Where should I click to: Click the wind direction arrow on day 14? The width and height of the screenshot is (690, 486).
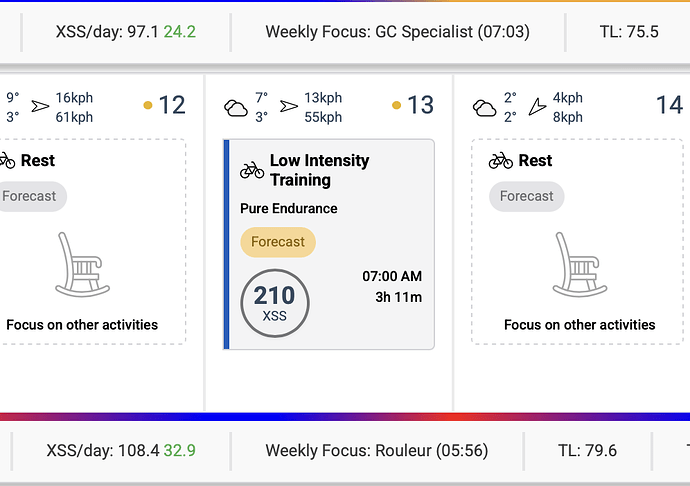537,107
